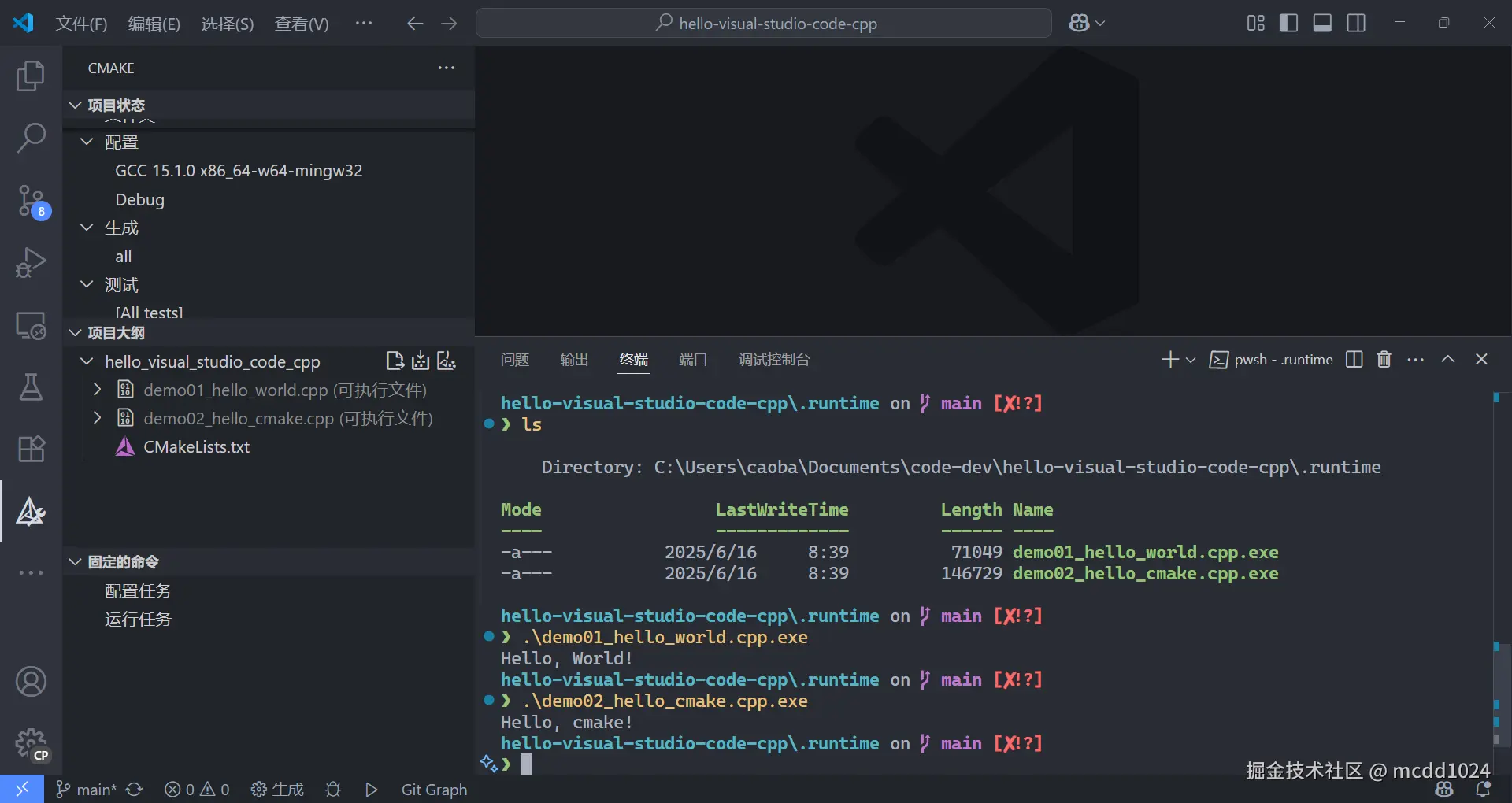The height and width of the screenshot is (803, 1512).
Task: Collapse hello_visual_studio_code_cpp project node
Action: 87,361
